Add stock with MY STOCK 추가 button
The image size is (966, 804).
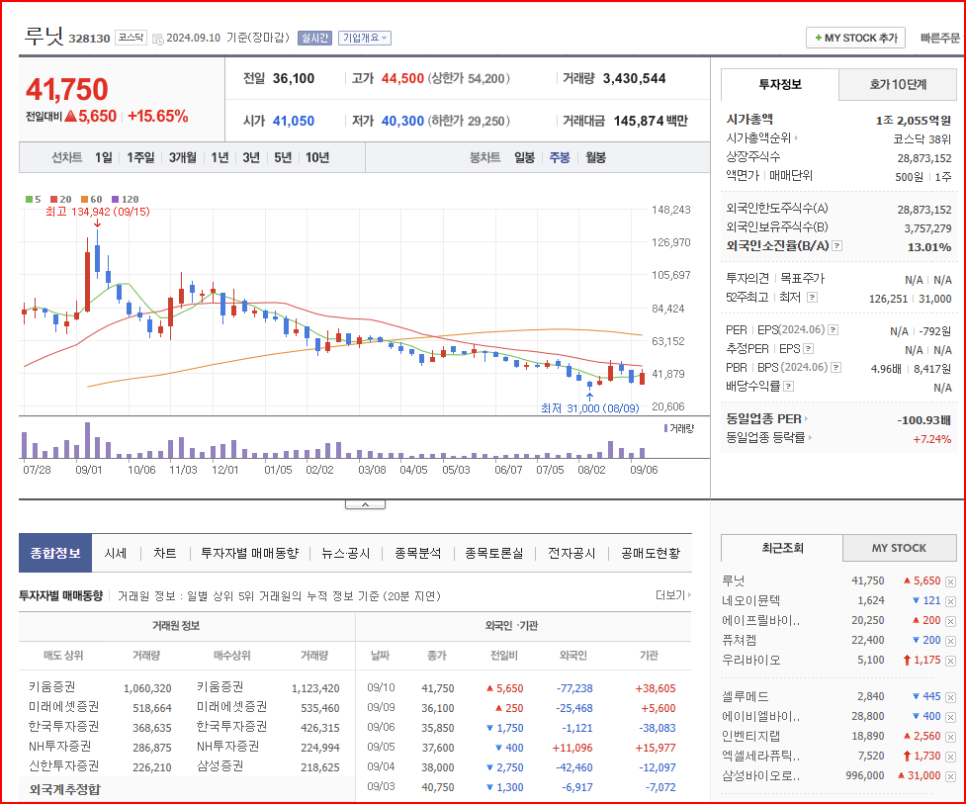(x=856, y=38)
